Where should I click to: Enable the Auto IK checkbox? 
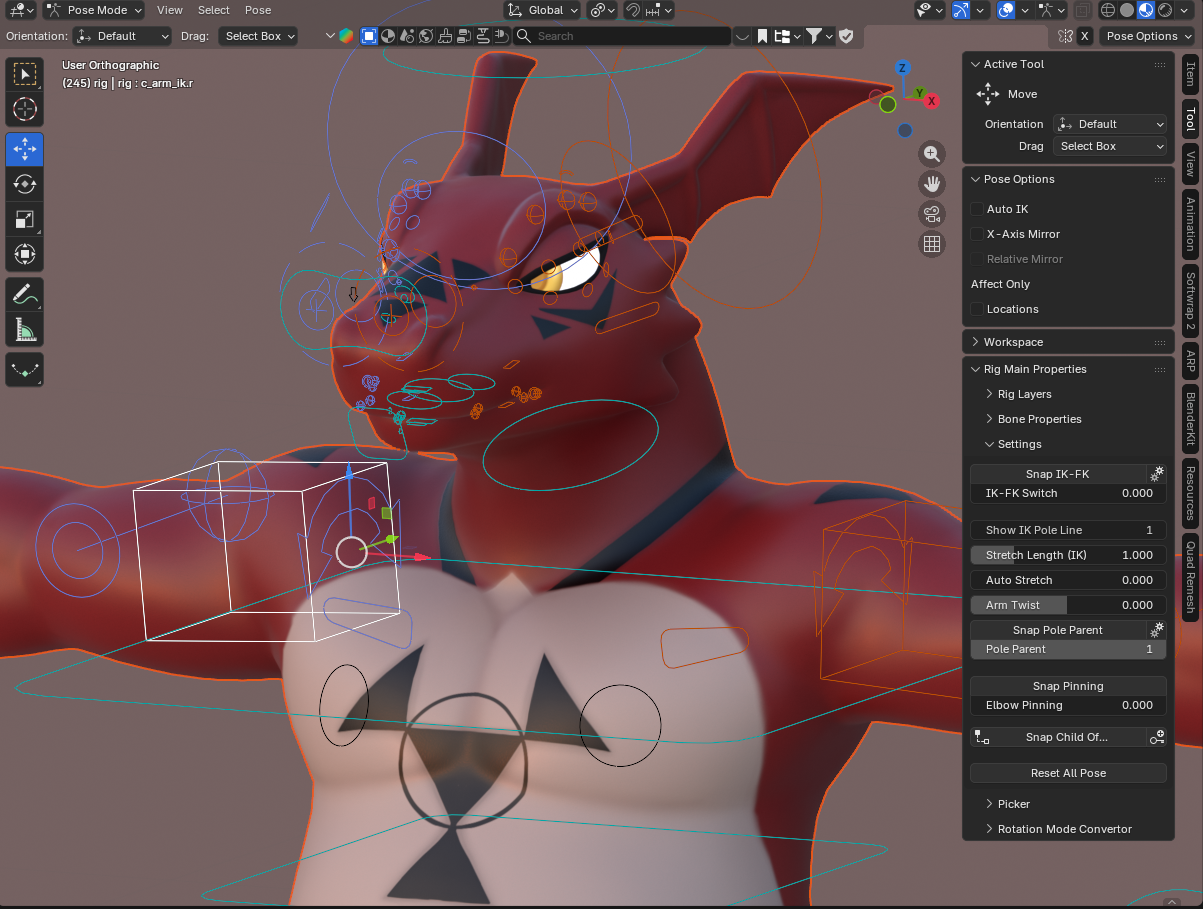click(977, 209)
